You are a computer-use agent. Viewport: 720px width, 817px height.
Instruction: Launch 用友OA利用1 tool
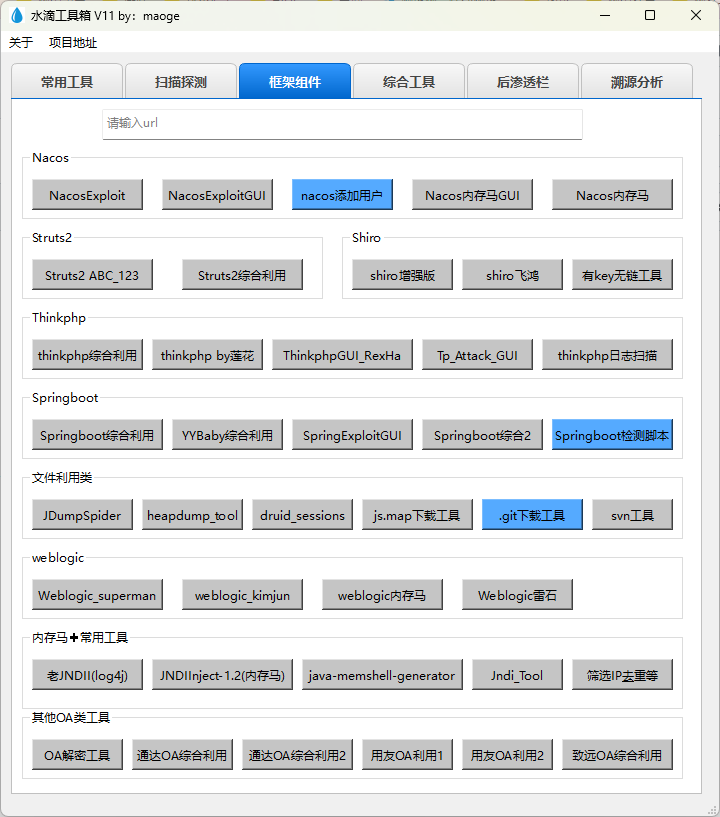click(407, 754)
